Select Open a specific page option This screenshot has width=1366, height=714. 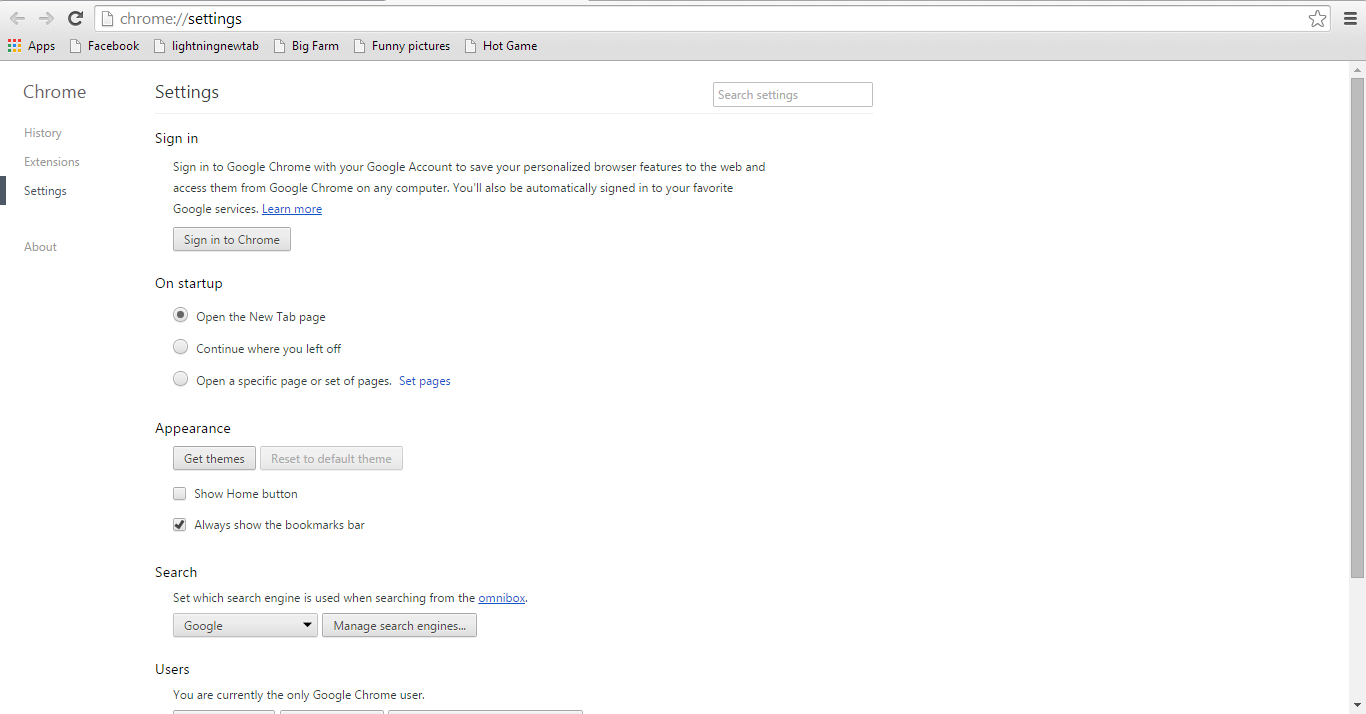point(180,379)
